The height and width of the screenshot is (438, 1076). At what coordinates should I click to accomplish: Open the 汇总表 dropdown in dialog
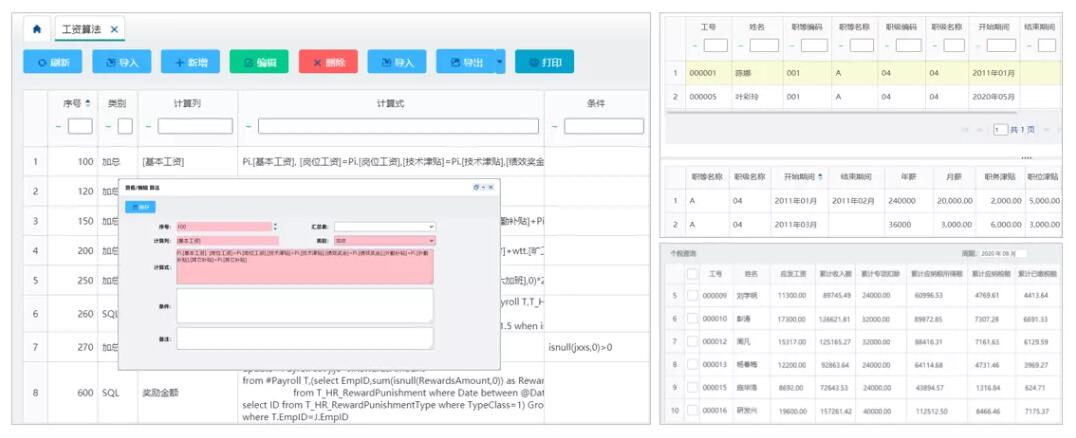(x=384, y=227)
